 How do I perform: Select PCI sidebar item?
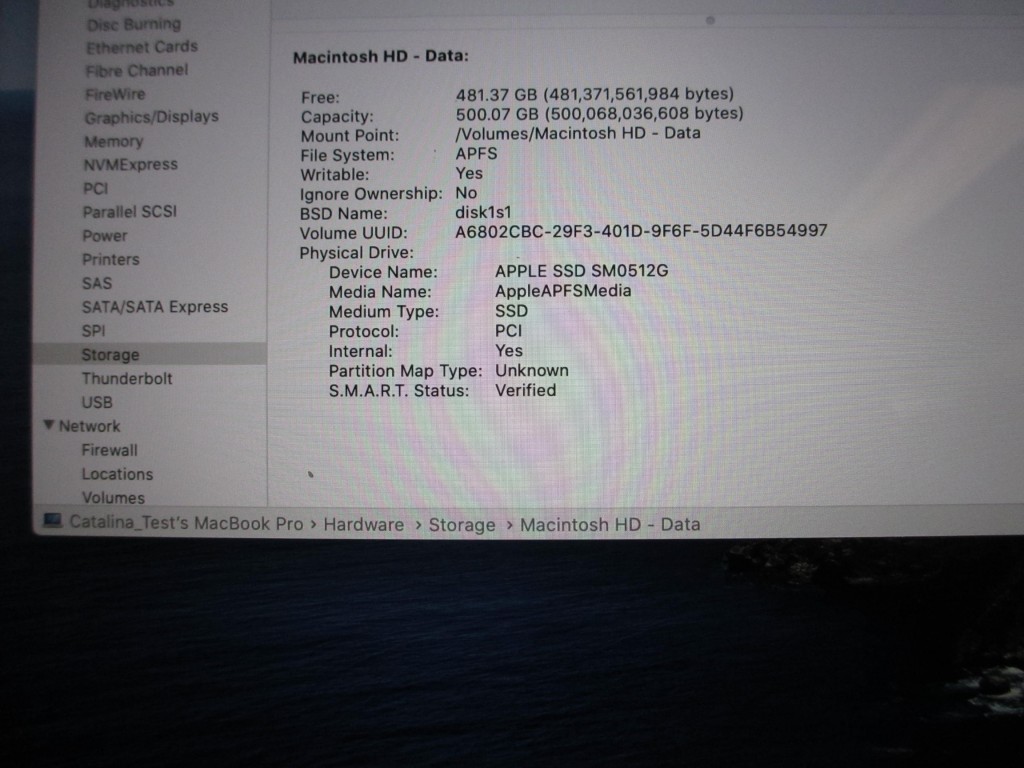click(95, 189)
